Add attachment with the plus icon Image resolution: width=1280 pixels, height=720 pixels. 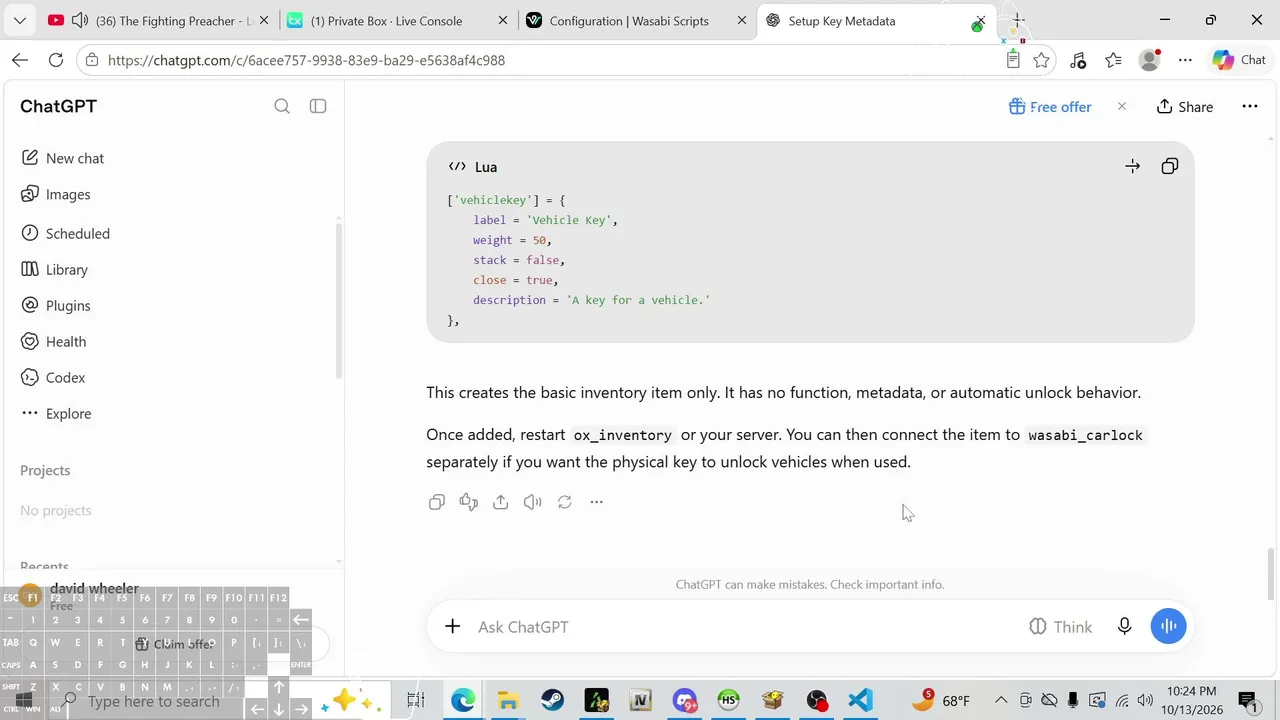[453, 626]
